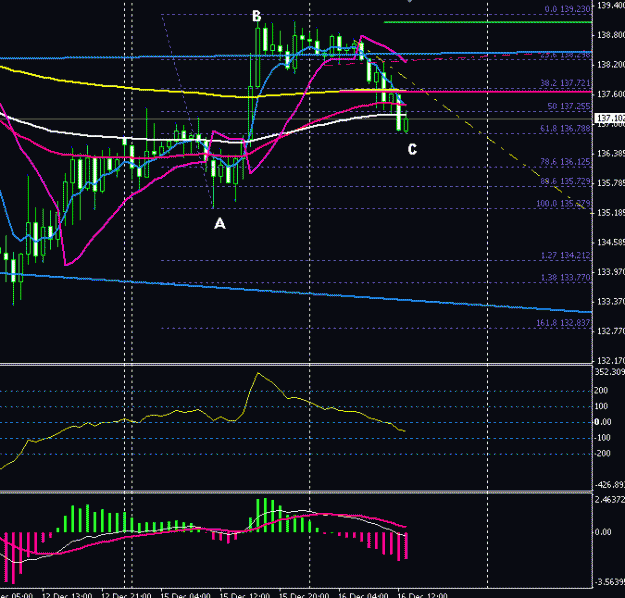The height and width of the screenshot is (598, 625).
Task: Select the wave label C below the last candle
Action: pyautogui.click(x=412, y=150)
